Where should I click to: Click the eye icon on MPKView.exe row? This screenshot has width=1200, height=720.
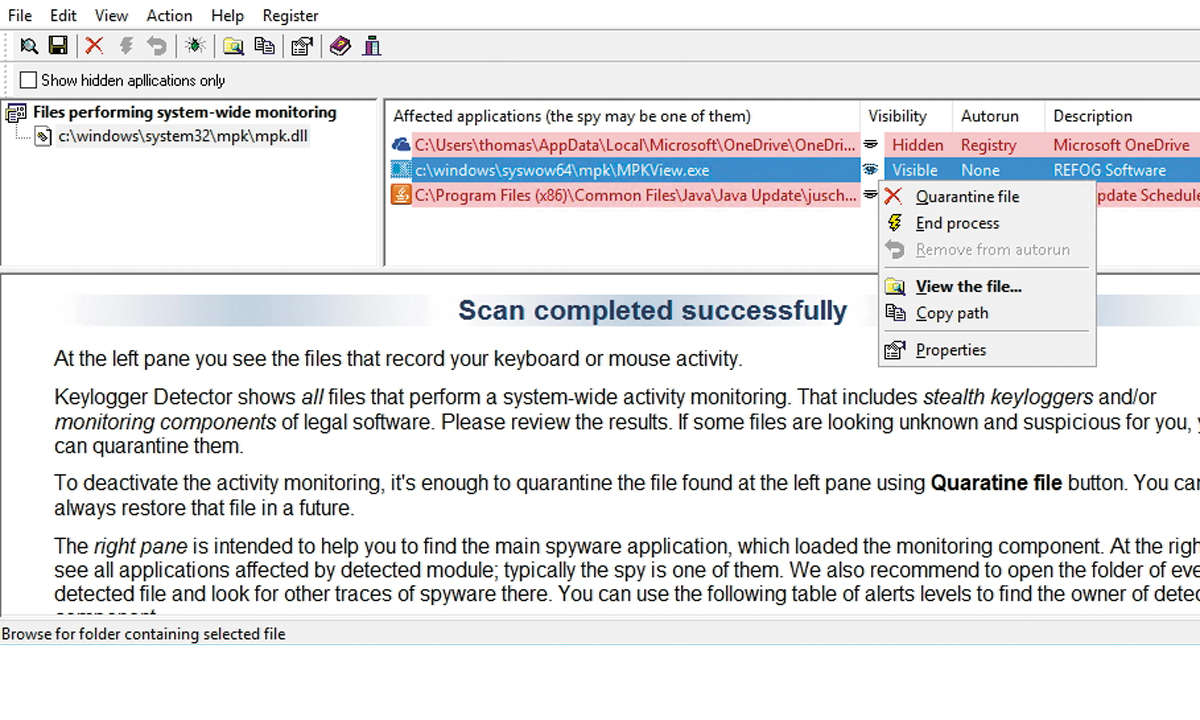click(871, 170)
